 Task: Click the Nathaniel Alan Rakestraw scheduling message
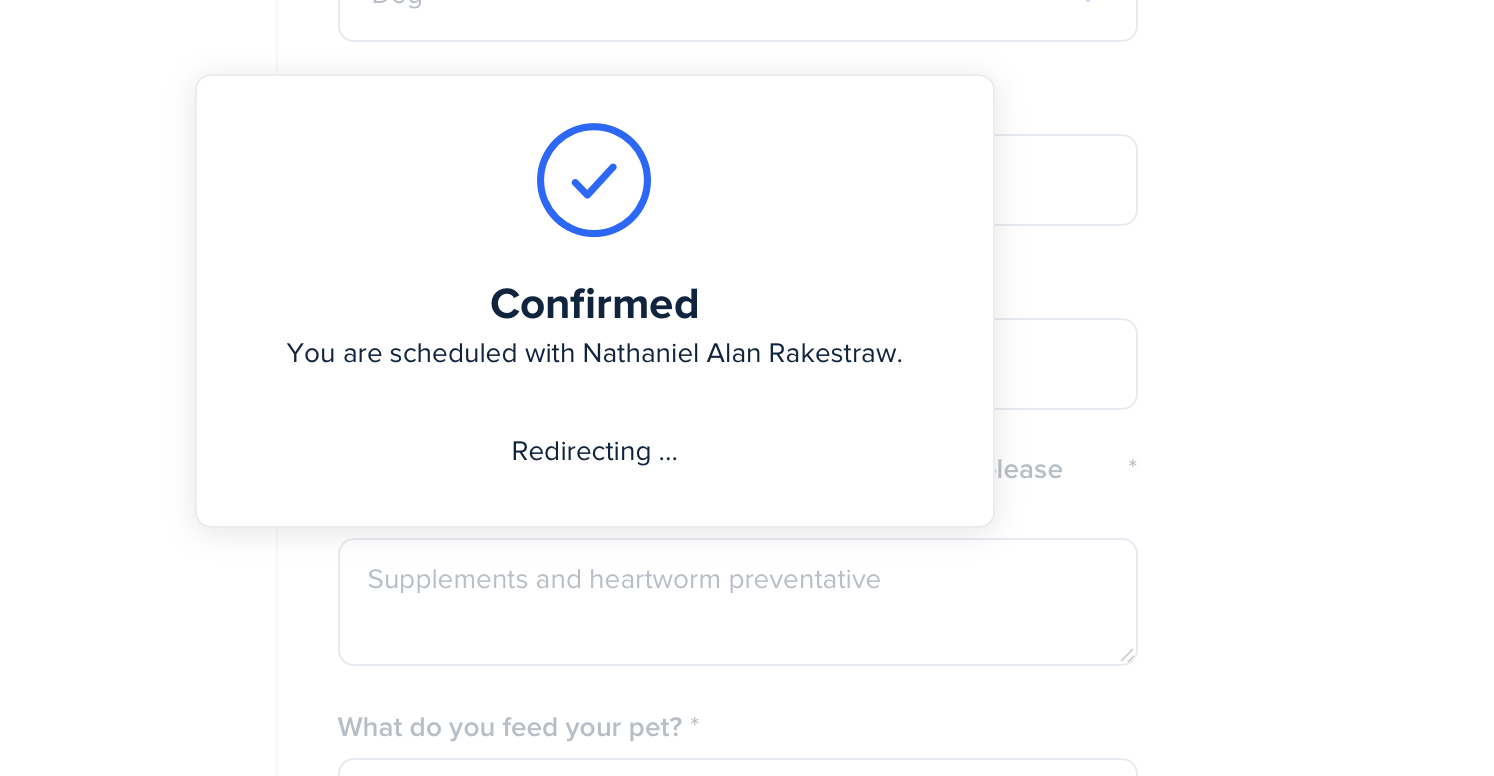[594, 354]
